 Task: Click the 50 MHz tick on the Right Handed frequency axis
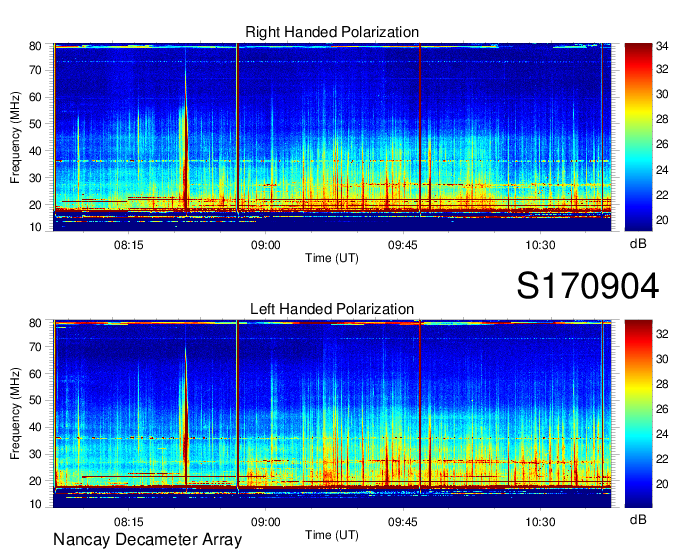35,124
